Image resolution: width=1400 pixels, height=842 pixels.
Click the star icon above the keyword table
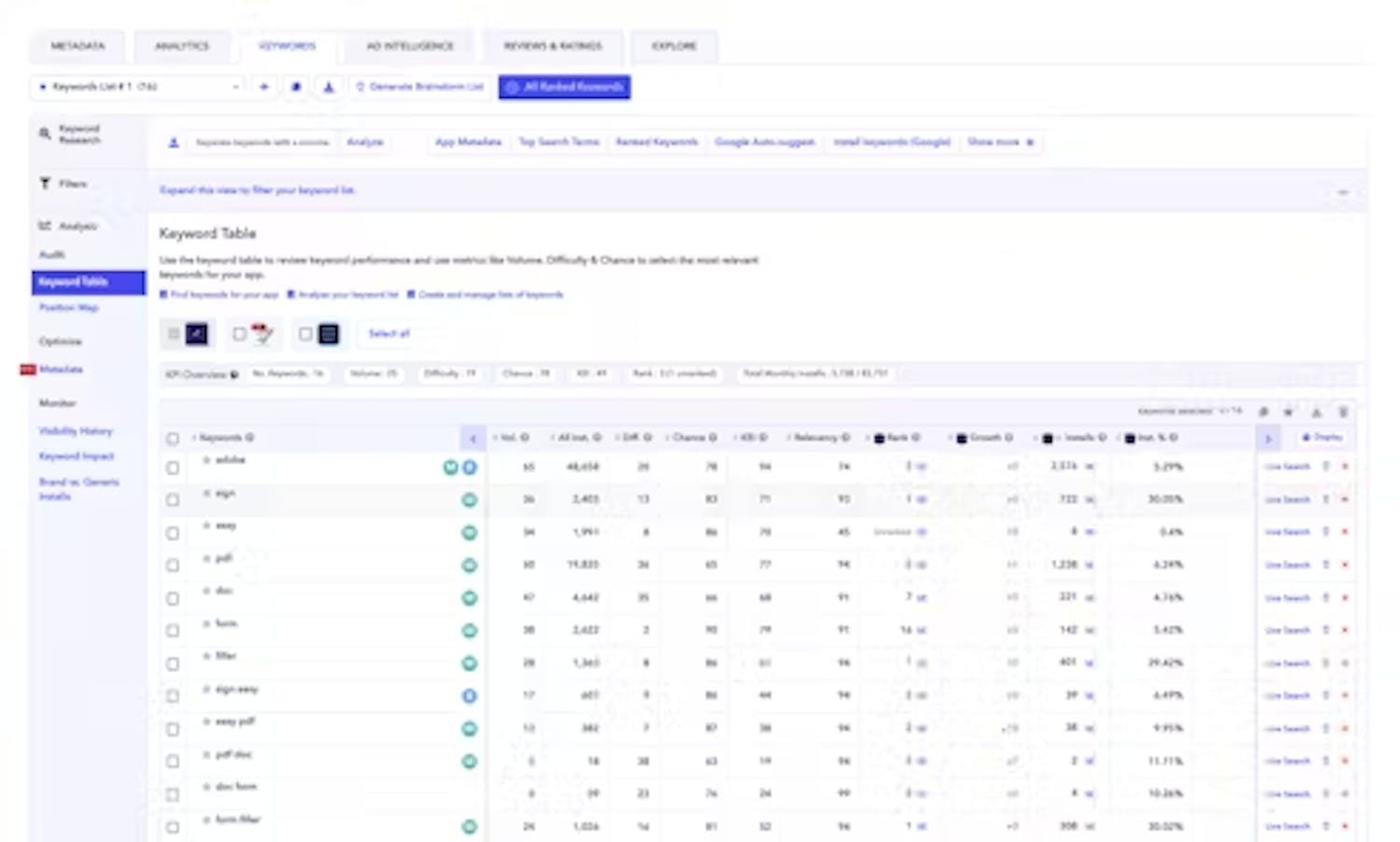[x=1289, y=412]
